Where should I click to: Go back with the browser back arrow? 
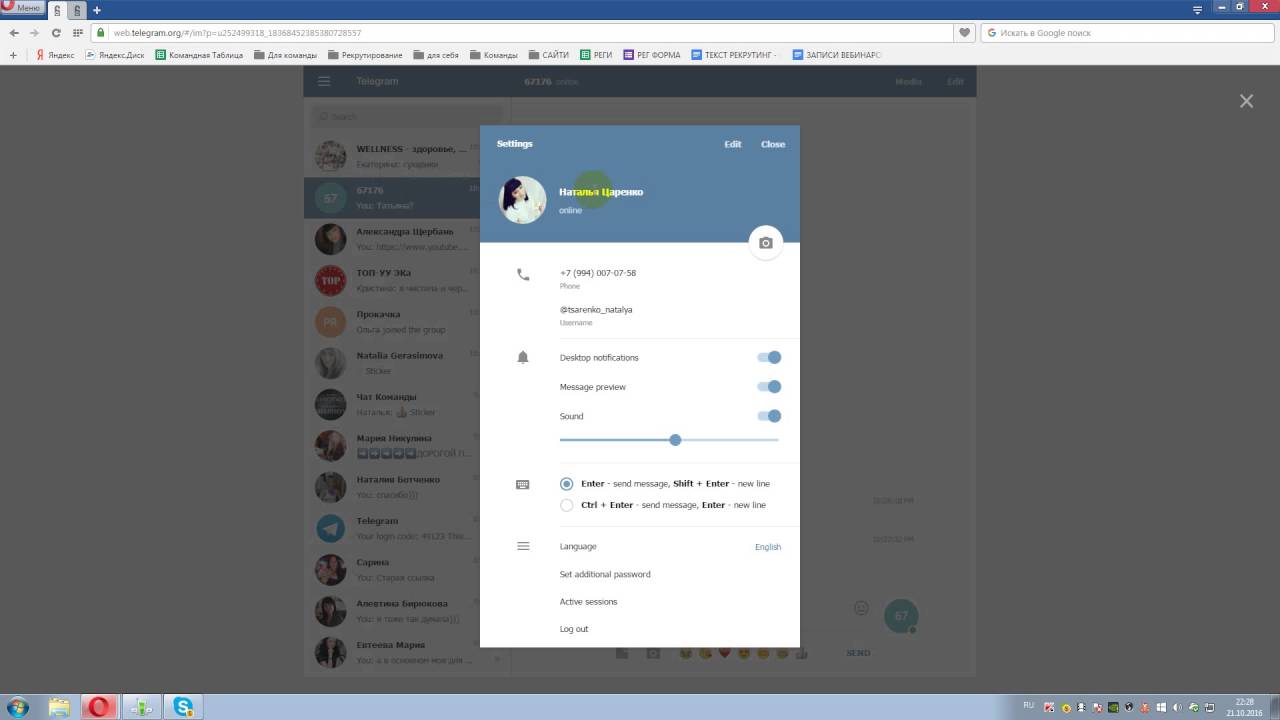(x=14, y=33)
